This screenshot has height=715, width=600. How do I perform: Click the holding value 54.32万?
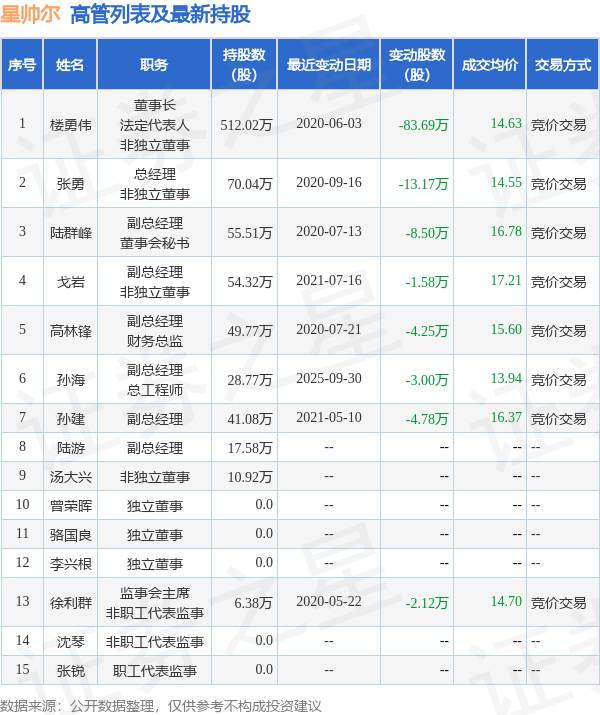pos(250,281)
